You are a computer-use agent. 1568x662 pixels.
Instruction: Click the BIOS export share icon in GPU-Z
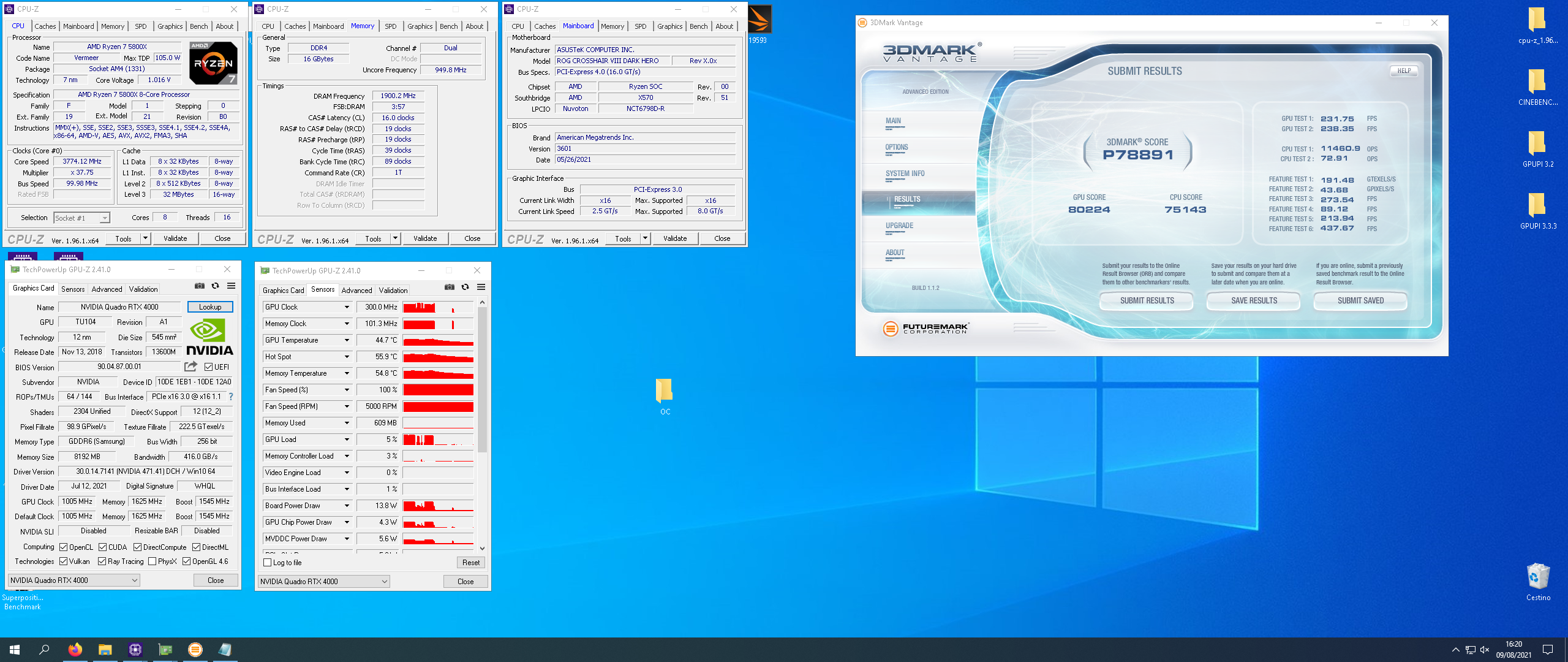point(191,367)
